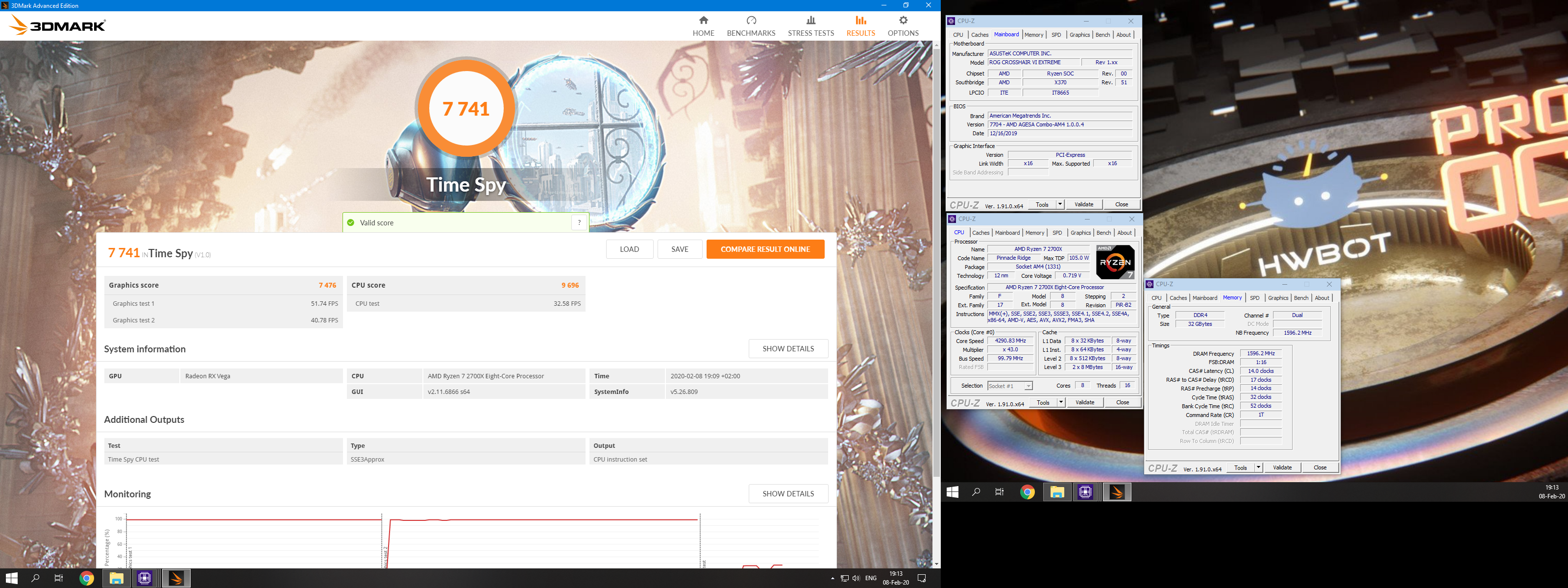Screen dimensions: 1568x588
Task: Click Close in Mainboard CPU-Z window
Action: coord(1121,204)
